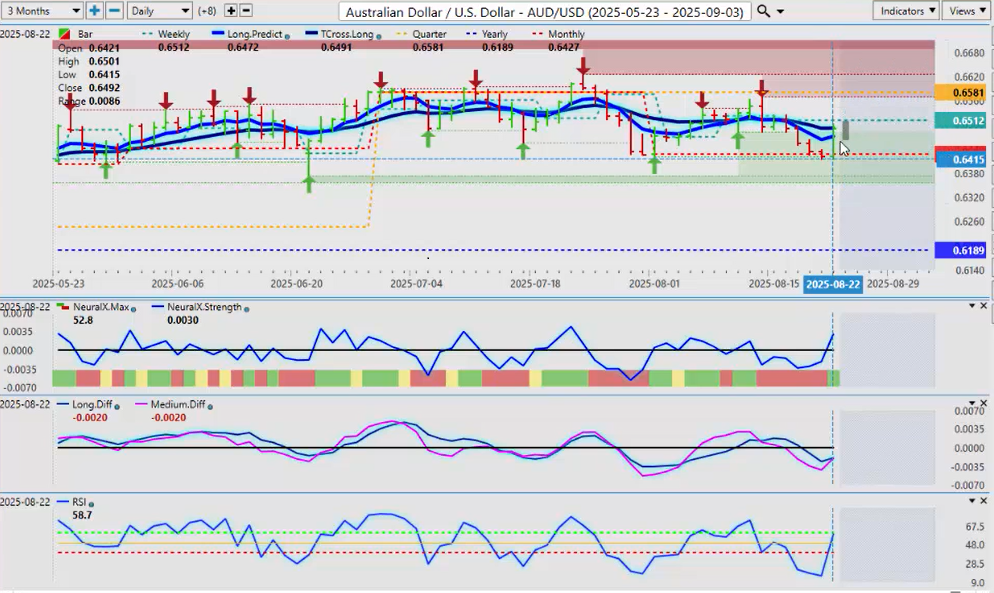The width and height of the screenshot is (994, 593).
Task: Open the Views menu
Action: click(966, 11)
